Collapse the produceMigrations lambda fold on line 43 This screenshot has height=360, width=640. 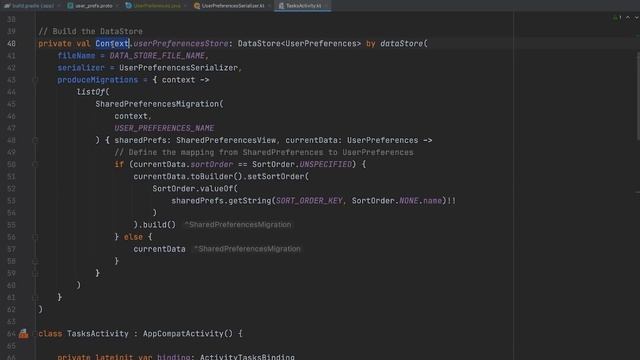(x=35, y=80)
